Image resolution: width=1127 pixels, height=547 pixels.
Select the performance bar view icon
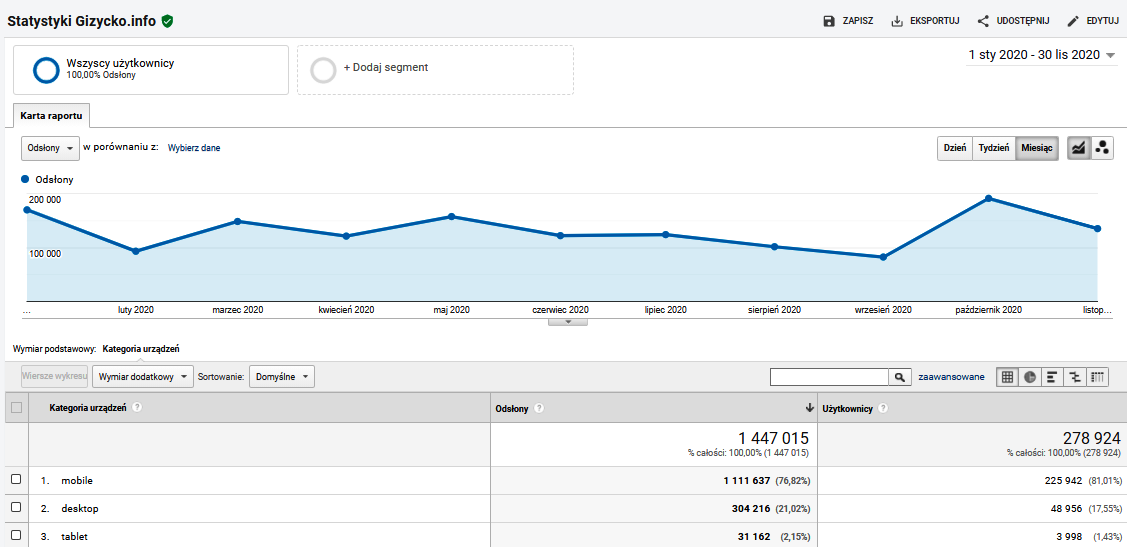click(x=1052, y=377)
